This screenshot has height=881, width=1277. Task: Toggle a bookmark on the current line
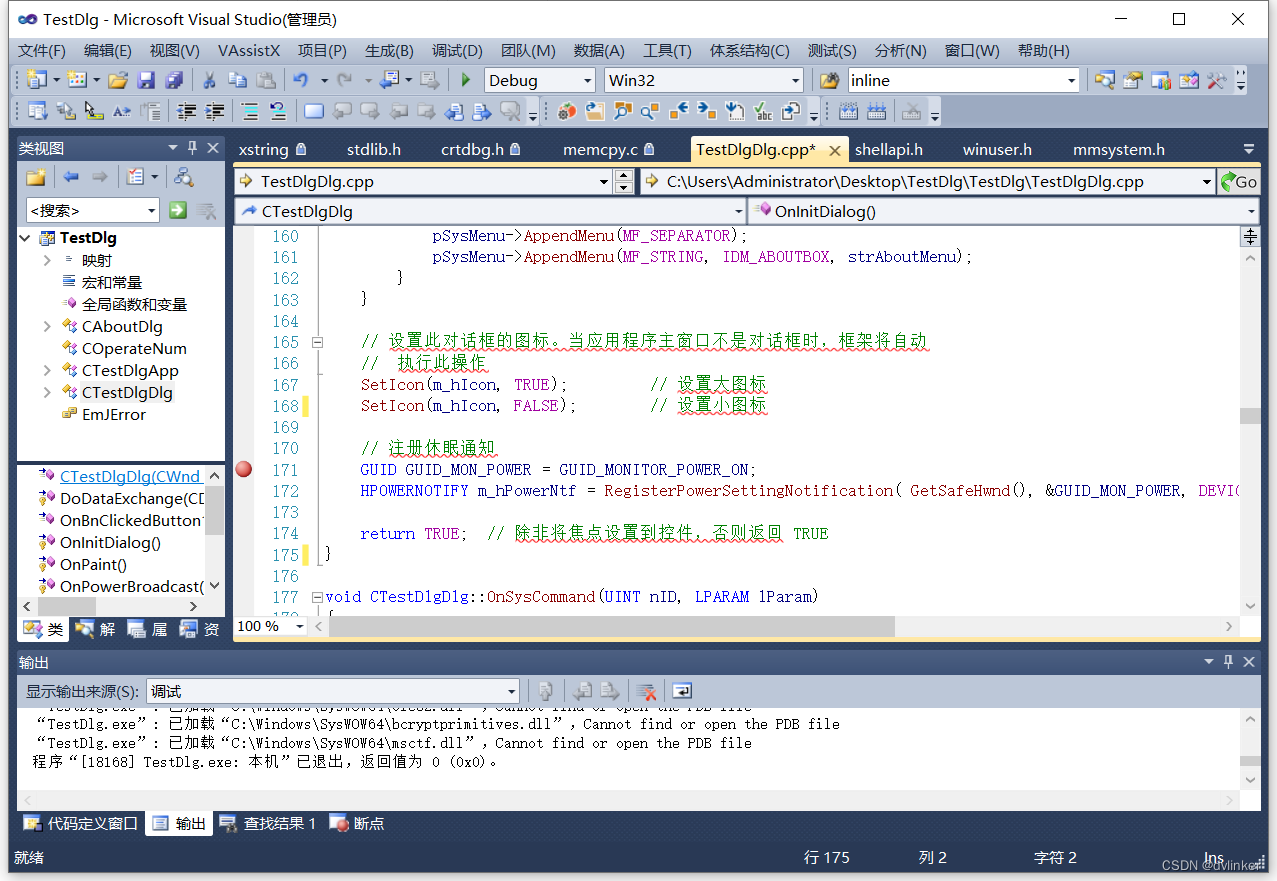(314, 111)
